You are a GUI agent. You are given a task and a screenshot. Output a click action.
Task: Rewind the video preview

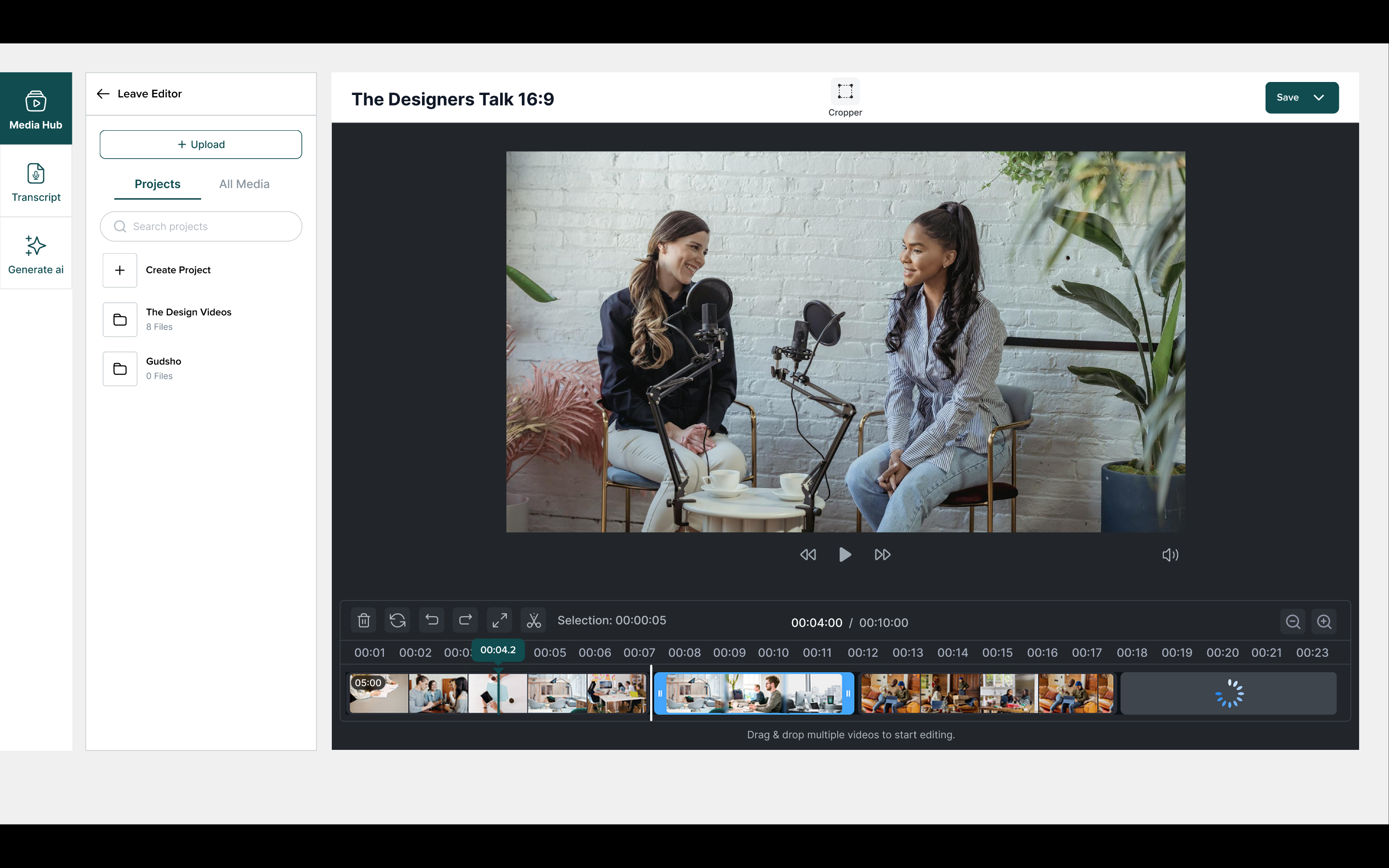click(807, 555)
